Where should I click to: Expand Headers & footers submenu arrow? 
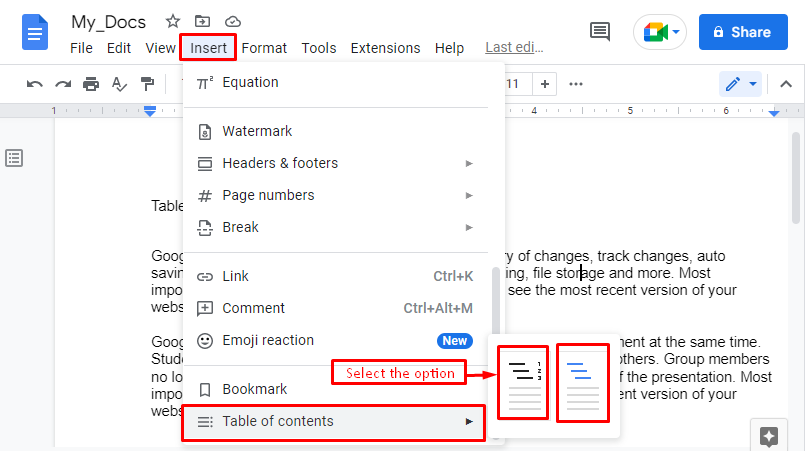coord(469,164)
